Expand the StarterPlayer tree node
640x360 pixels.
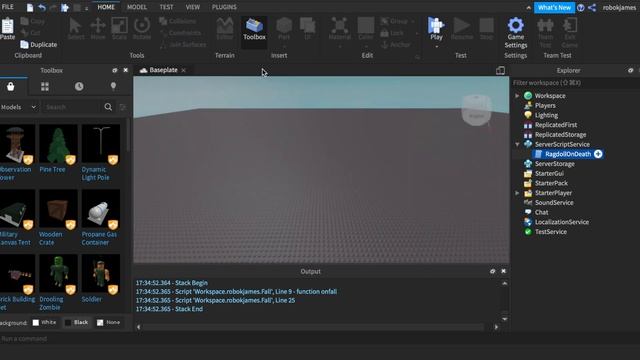coord(517,193)
